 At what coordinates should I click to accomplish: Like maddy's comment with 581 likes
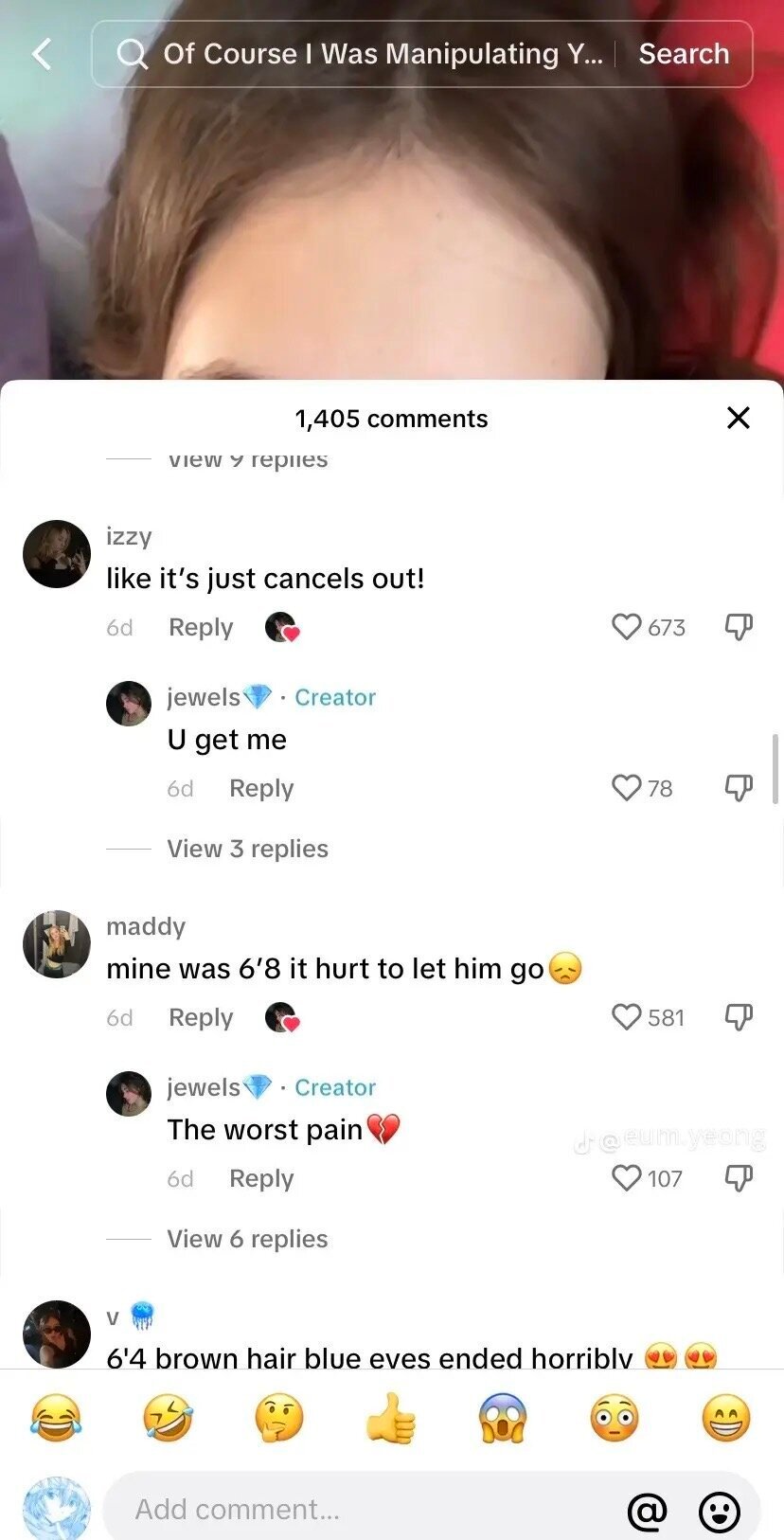[627, 1017]
